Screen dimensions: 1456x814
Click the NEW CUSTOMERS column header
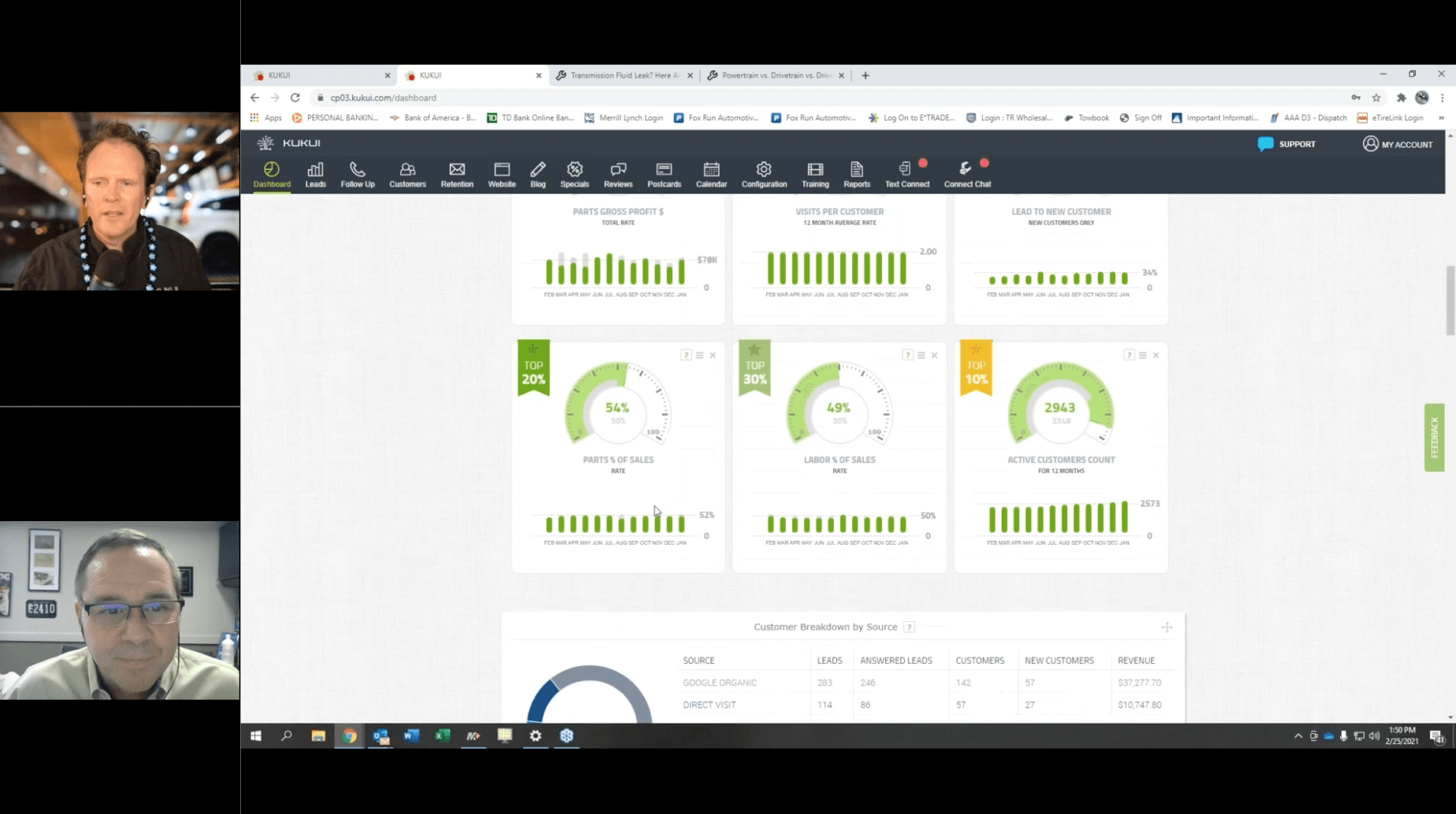(1059, 660)
